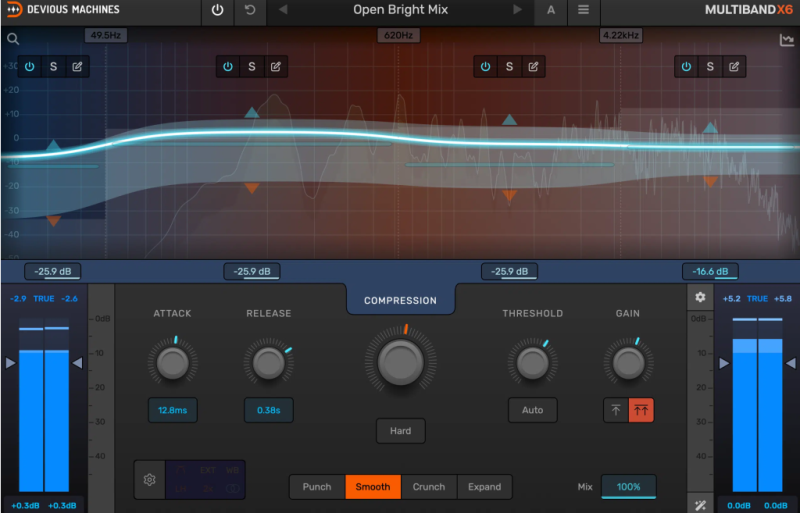Image resolution: width=800 pixels, height=513 pixels.
Task: Click the 620Hz crossover frequency label
Action: [398, 35]
